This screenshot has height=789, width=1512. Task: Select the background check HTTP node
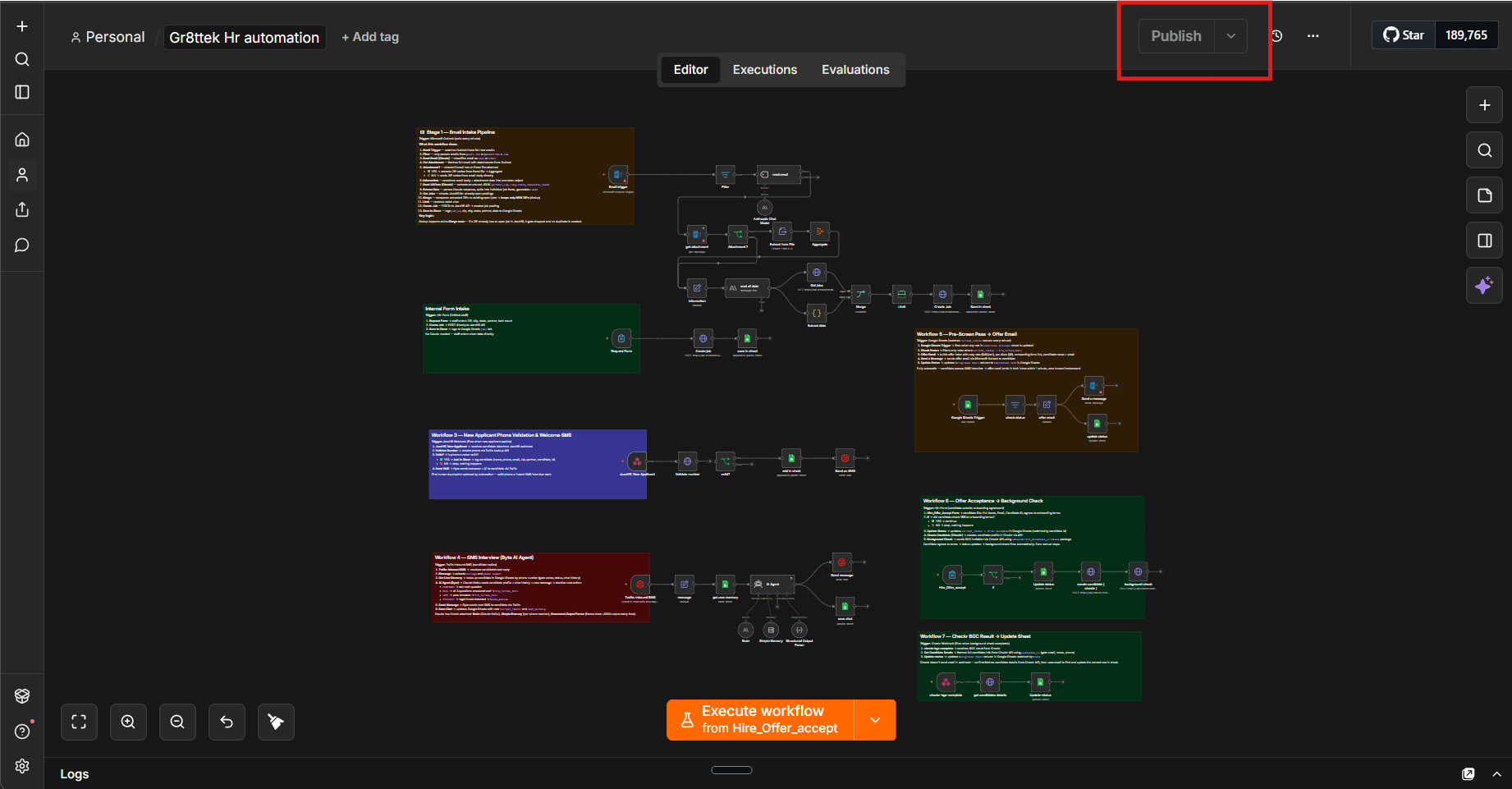1138,572
